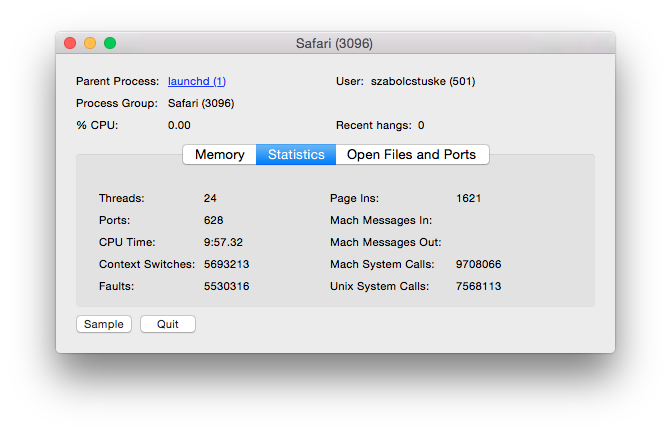Click the Process Group value Safari (3096)

(201, 104)
